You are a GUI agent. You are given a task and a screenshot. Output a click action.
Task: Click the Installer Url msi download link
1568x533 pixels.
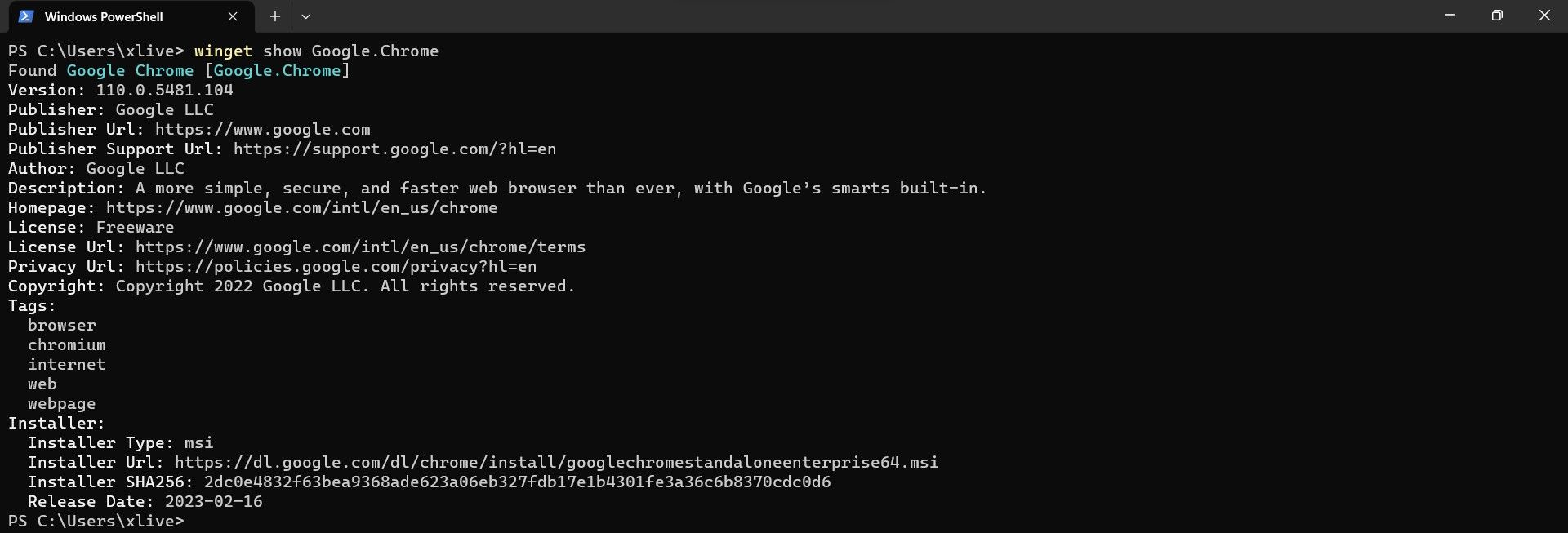click(556, 463)
